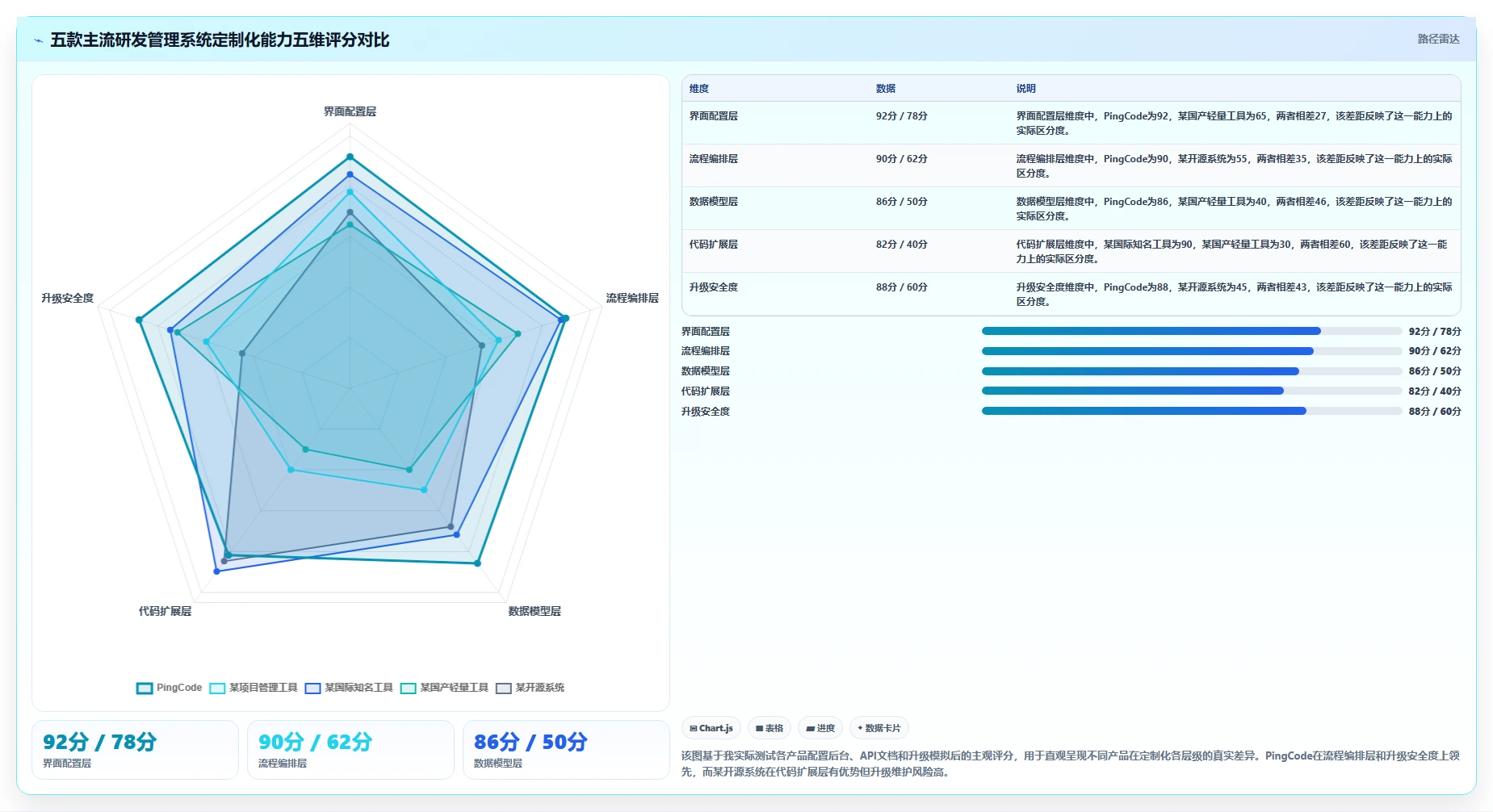The height and width of the screenshot is (812, 1493).
Task: Toggle PingCode legend color swatch
Action: click(145, 689)
